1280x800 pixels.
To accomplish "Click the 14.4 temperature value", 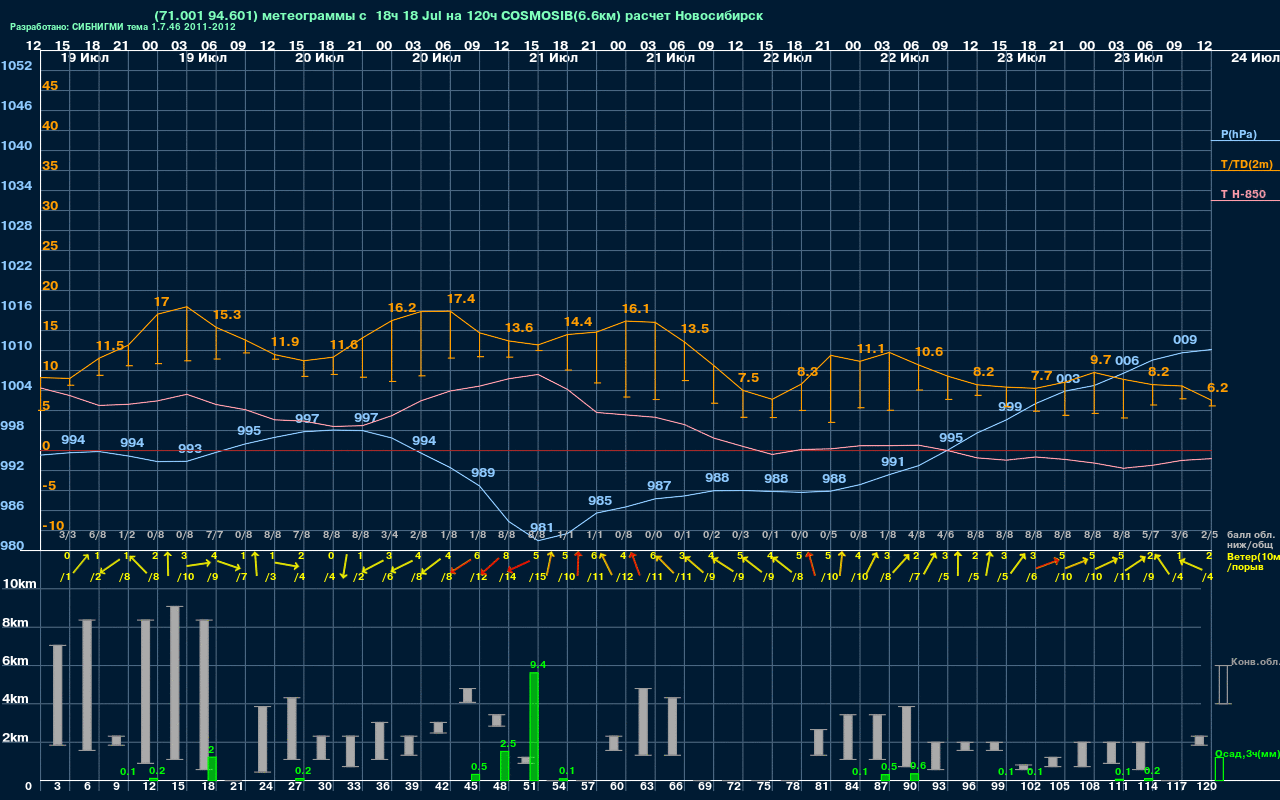I will coord(578,322).
